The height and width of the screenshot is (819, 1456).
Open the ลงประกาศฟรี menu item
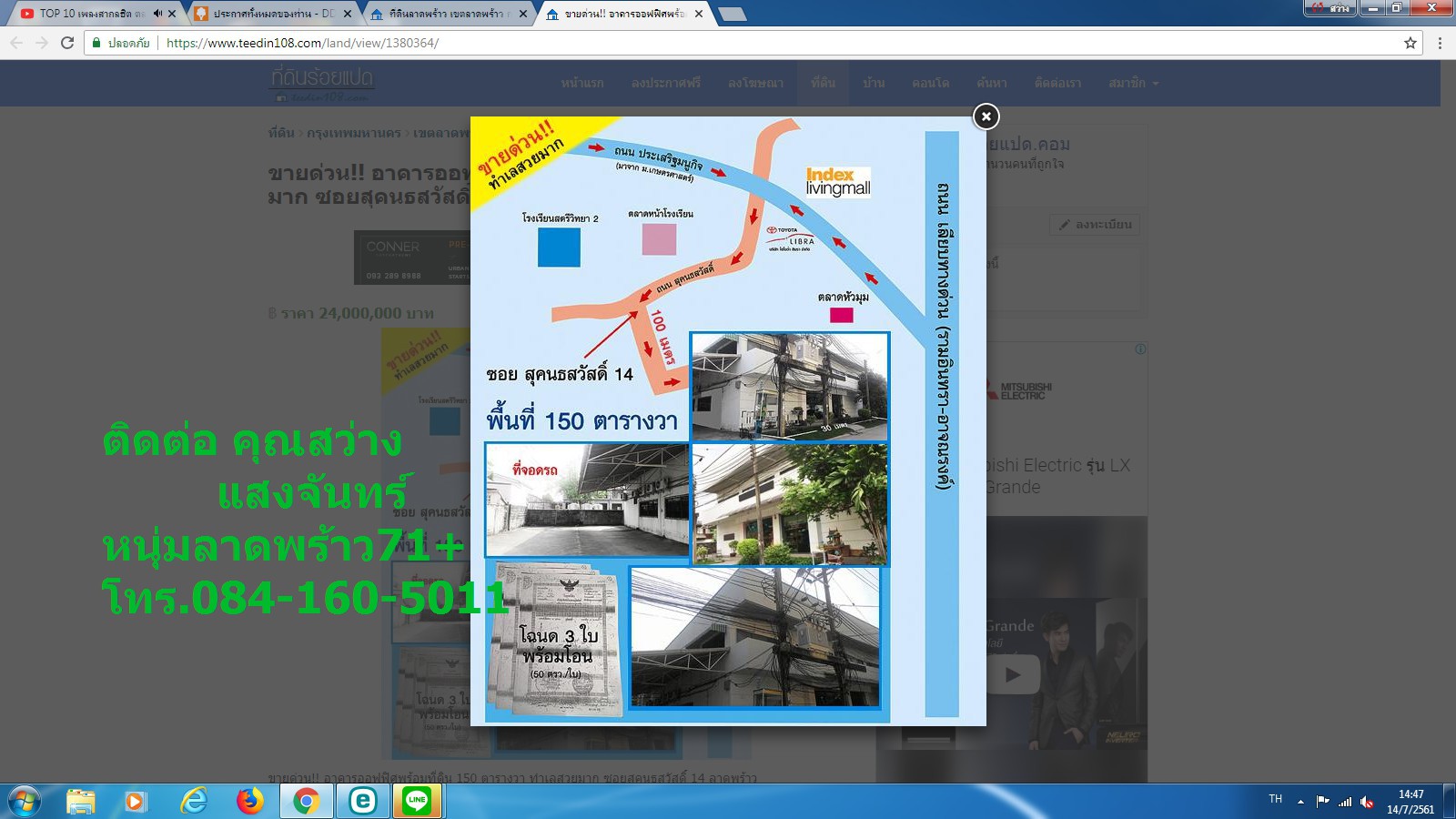666,83
